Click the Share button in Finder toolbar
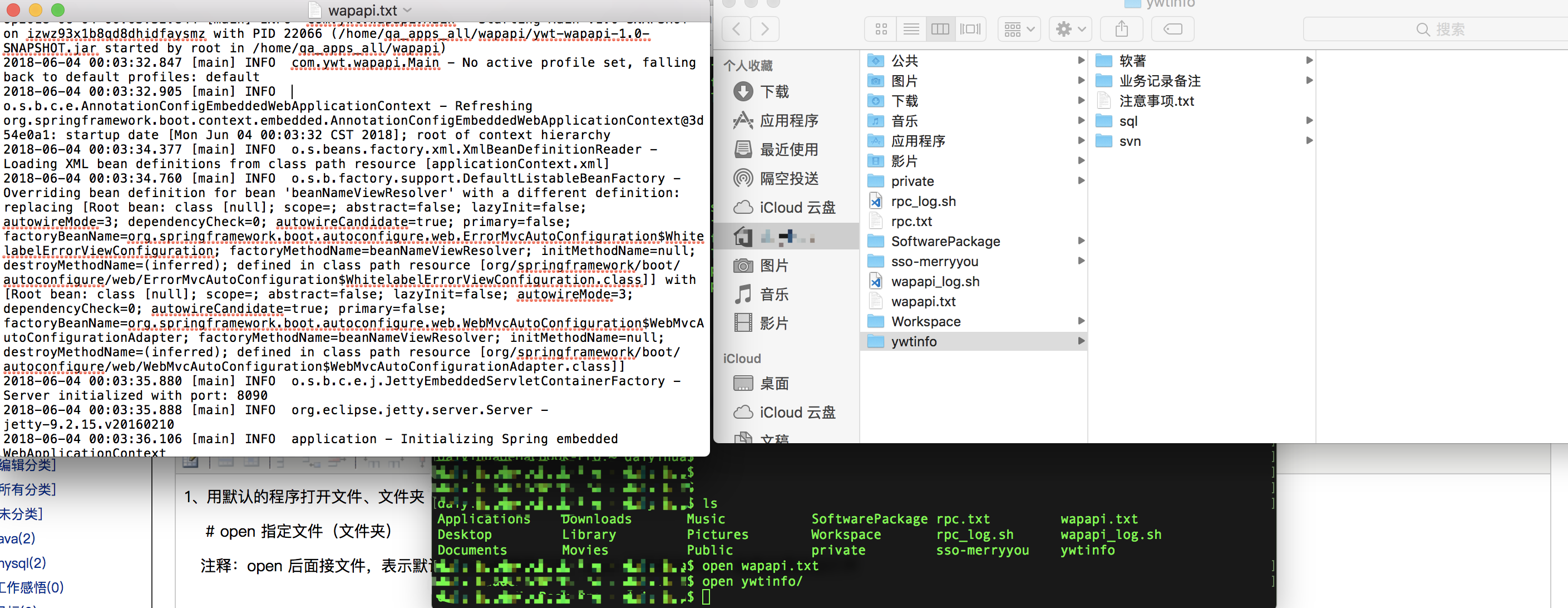 [1121, 28]
